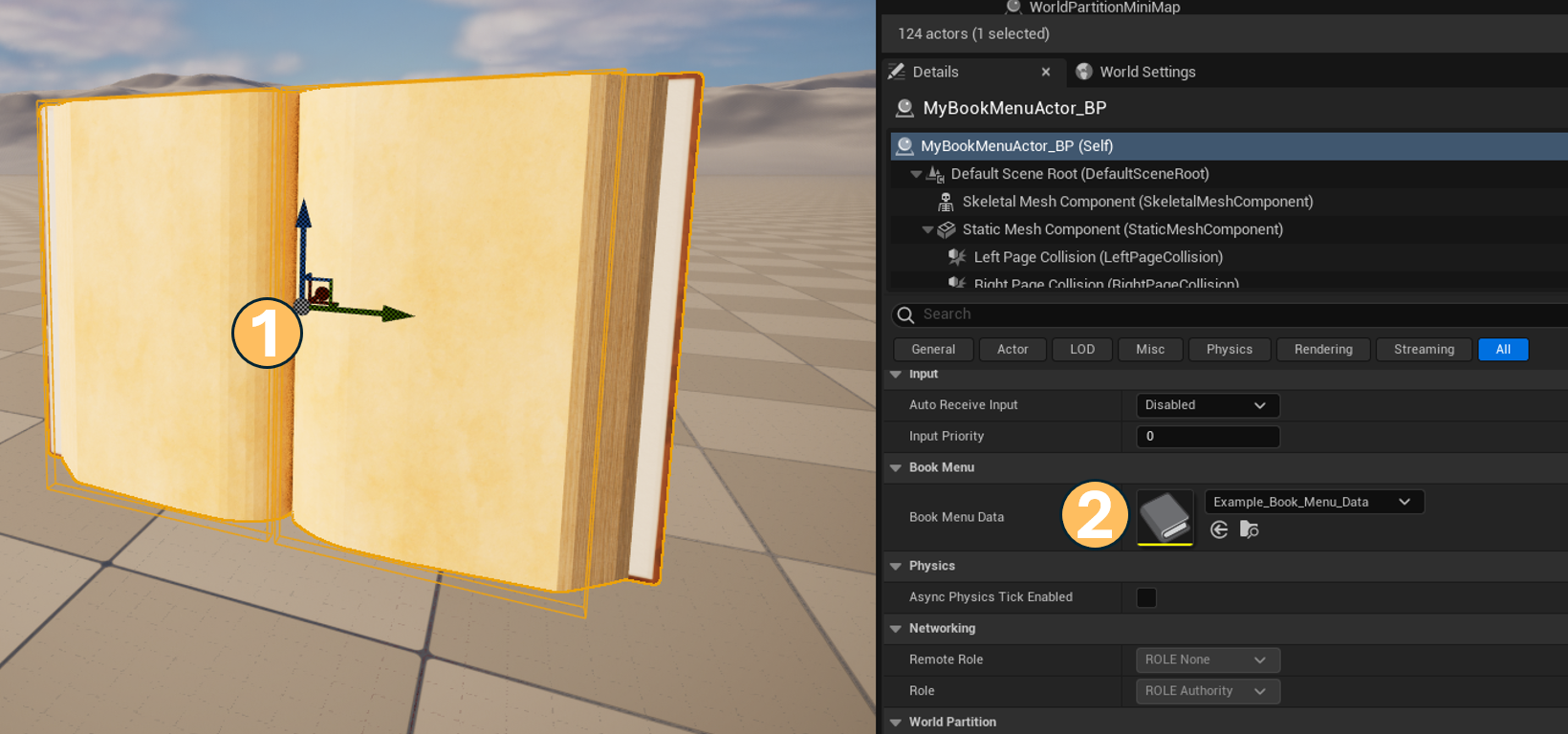Open the ROLE Authority dropdown
1568x734 pixels.
(x=1208, y=691)
